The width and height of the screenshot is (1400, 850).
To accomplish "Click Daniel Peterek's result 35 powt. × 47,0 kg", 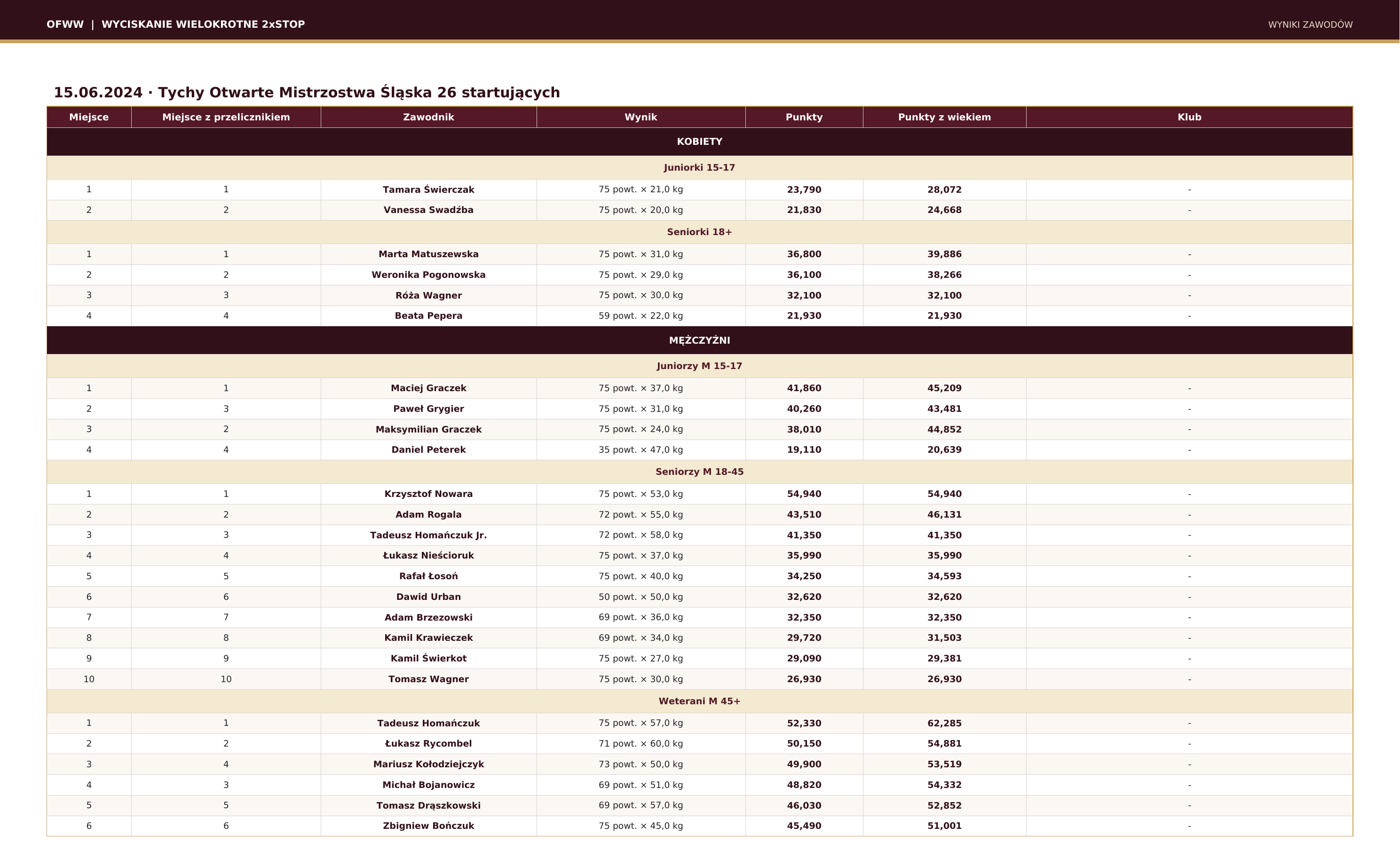I will 641,450.
